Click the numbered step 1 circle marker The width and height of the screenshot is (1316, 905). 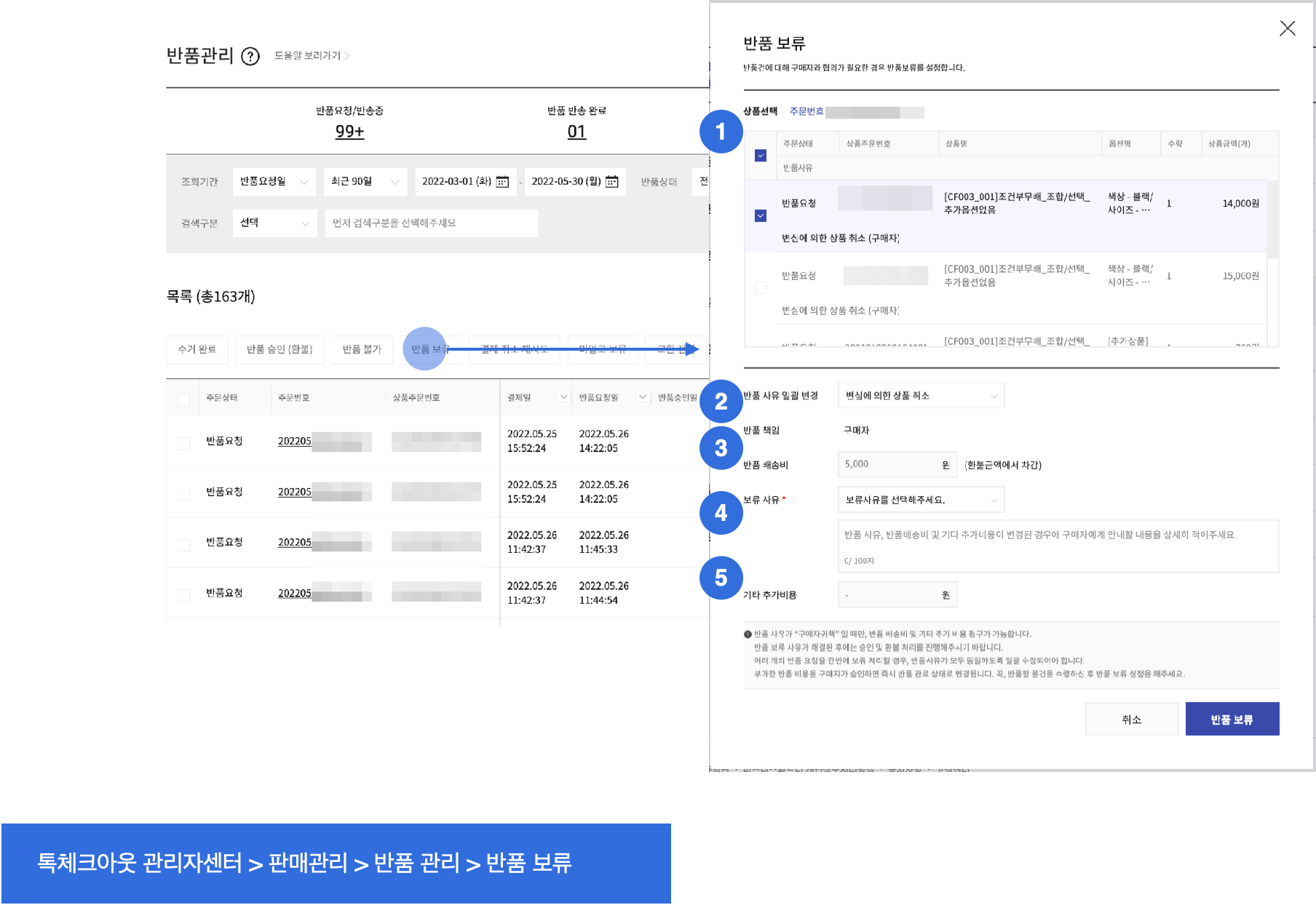(721, 132)
